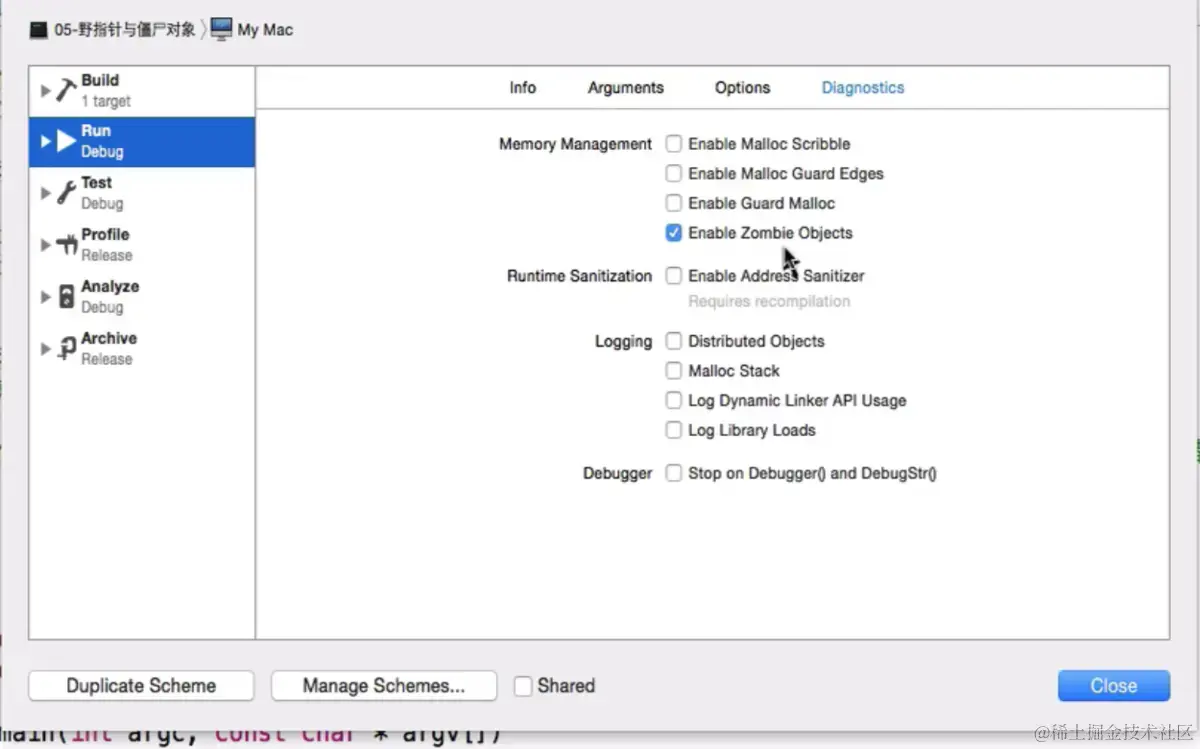Expand the Test disclosure triangle
The image size is (1200, 749).
coord(45,193)
